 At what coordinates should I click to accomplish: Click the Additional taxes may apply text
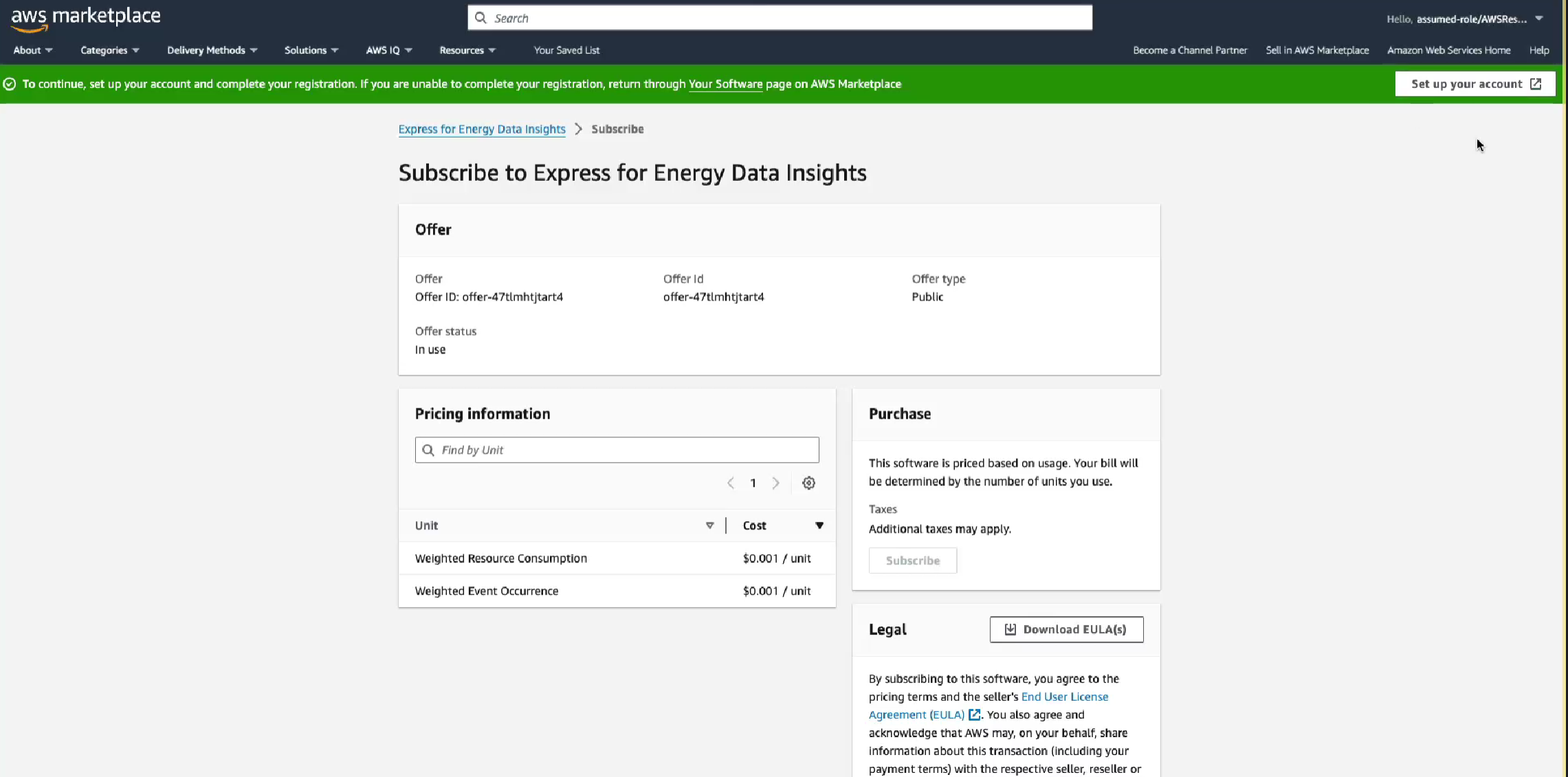coord(940,529)
